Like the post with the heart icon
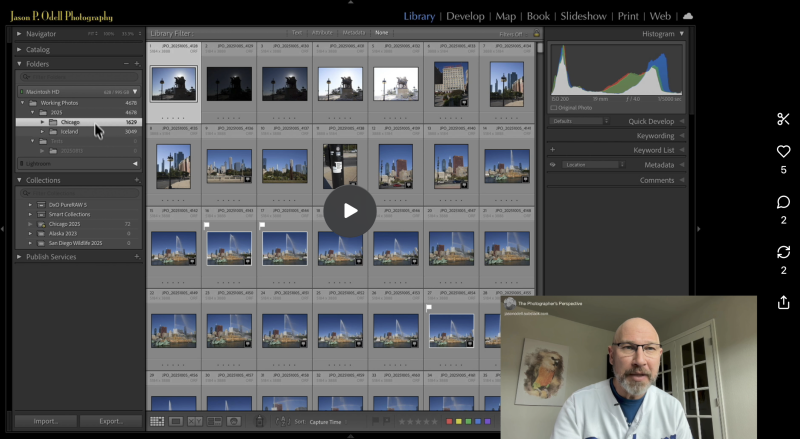This screenshot has height=439, width=800. 783,151
